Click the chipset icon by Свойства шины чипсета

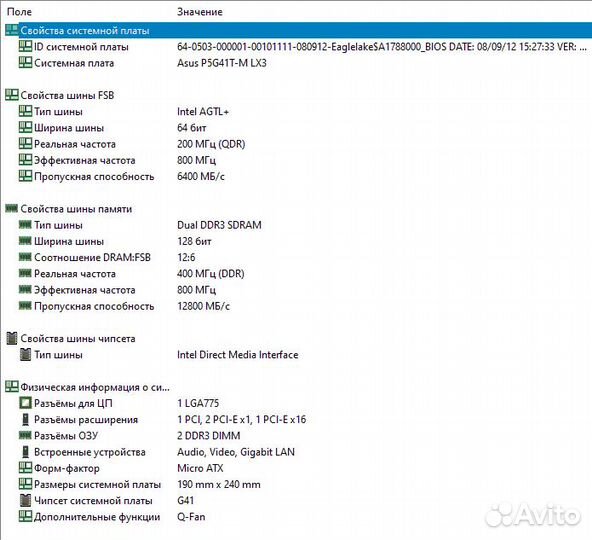click(12, 338)
